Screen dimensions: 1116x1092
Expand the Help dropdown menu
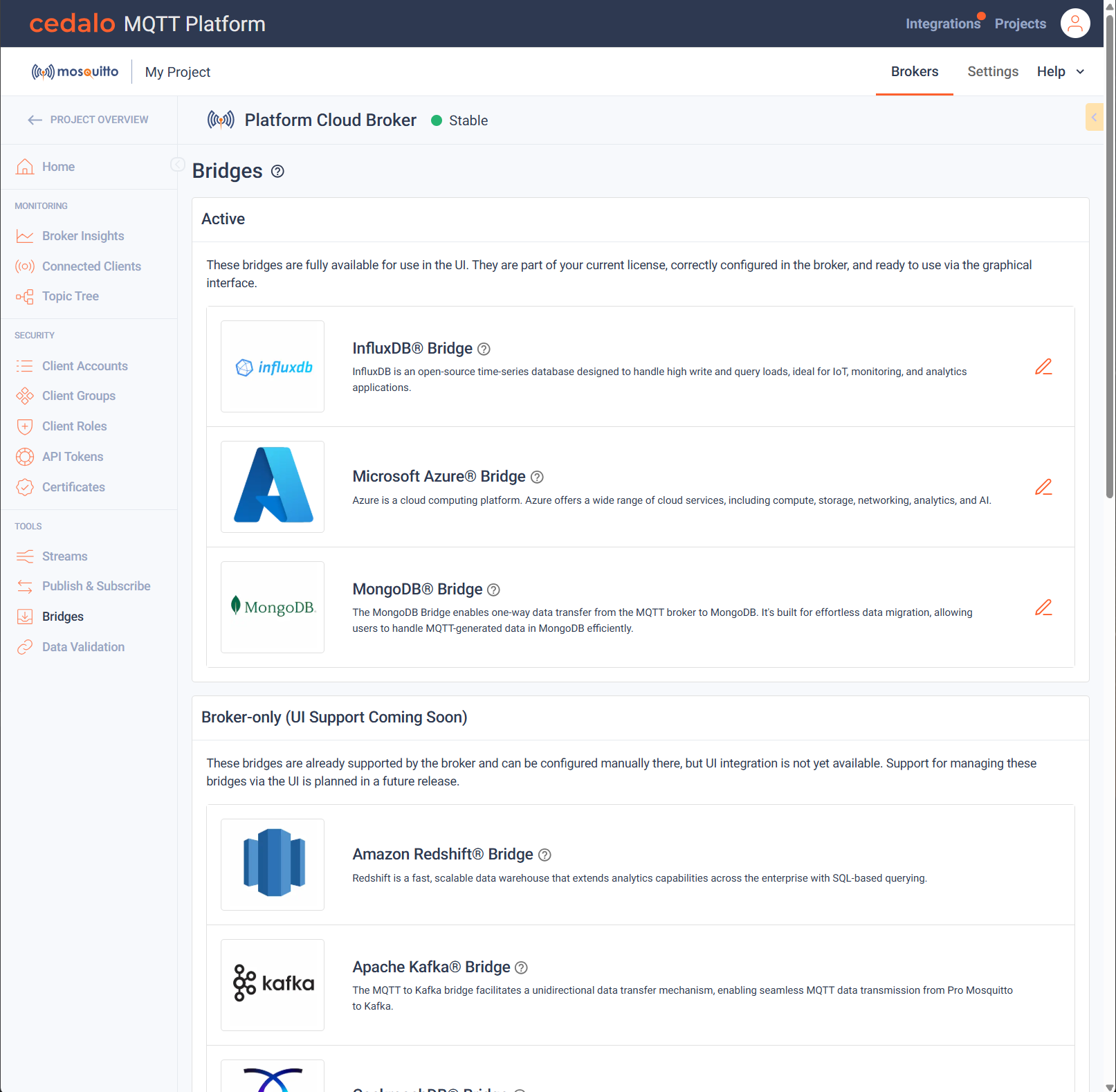click(1061, 72)
